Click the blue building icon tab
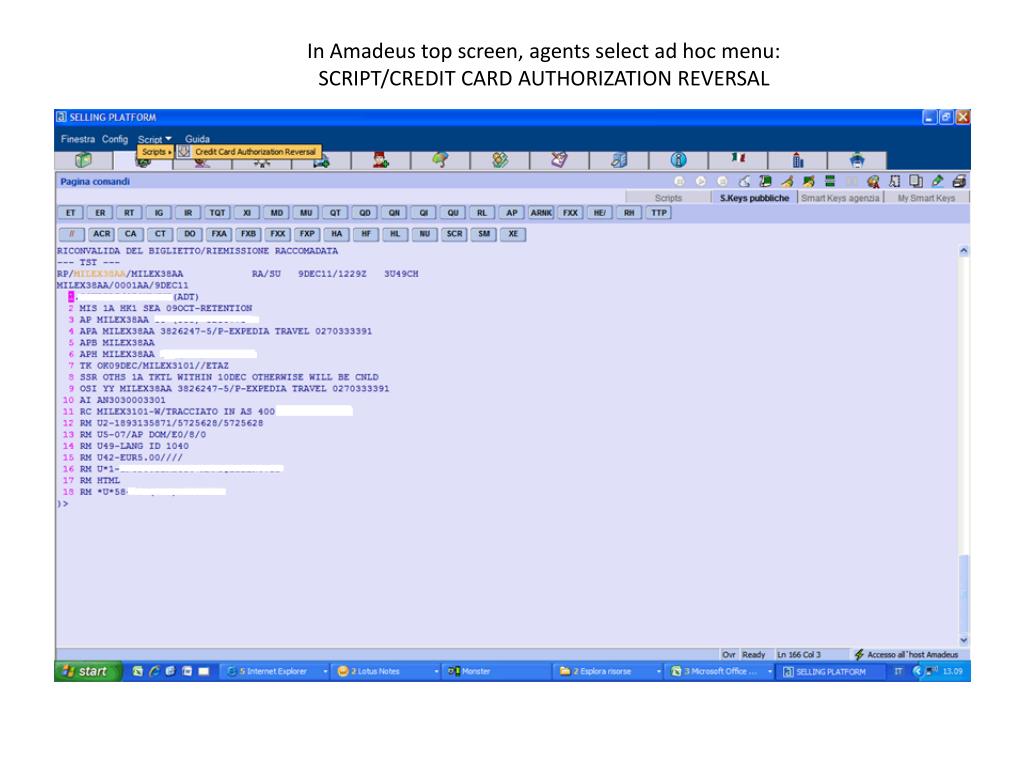Image resolution: width=1024 pixels, height=768 pixels. [x=797, y=160]
